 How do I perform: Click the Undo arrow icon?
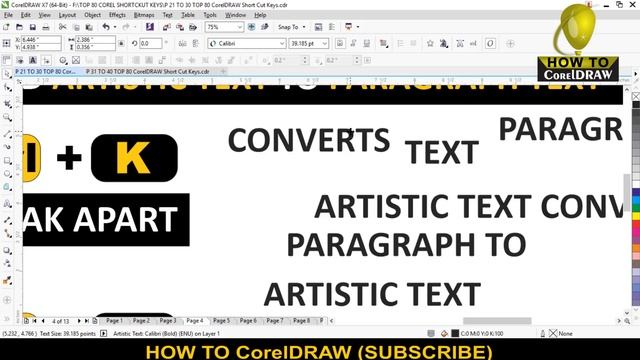click(x=106, y=27)
